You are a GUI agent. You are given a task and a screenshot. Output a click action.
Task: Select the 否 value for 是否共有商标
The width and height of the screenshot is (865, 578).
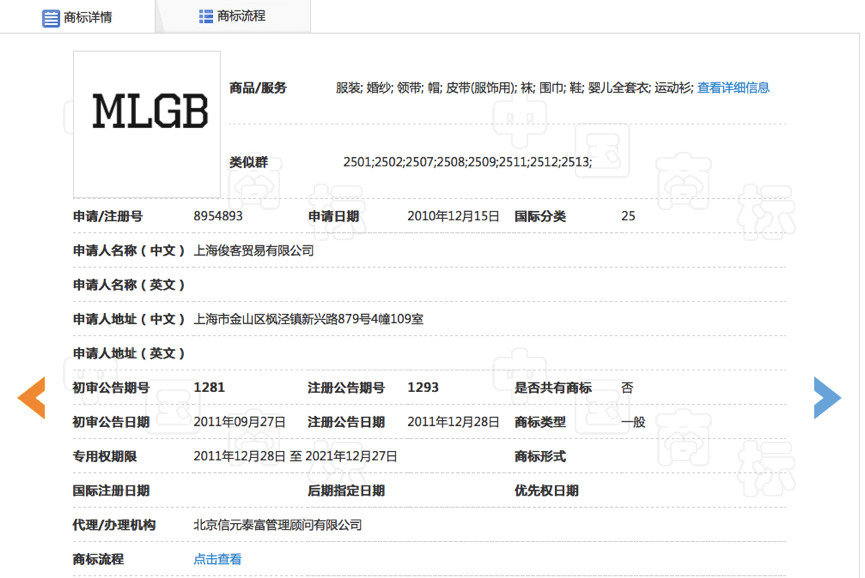(627, 388)
